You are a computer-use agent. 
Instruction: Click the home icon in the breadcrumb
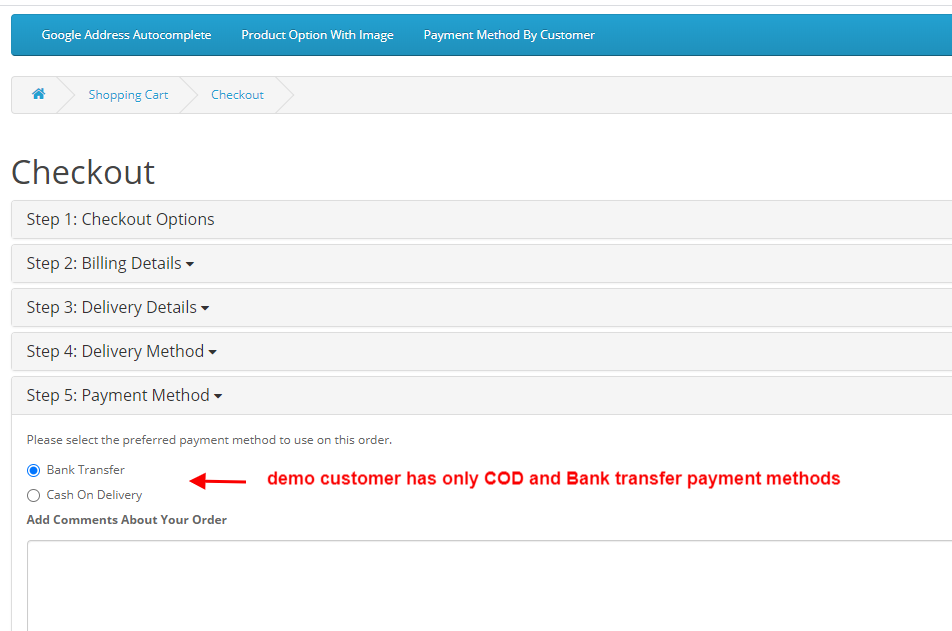pos(38,94)
